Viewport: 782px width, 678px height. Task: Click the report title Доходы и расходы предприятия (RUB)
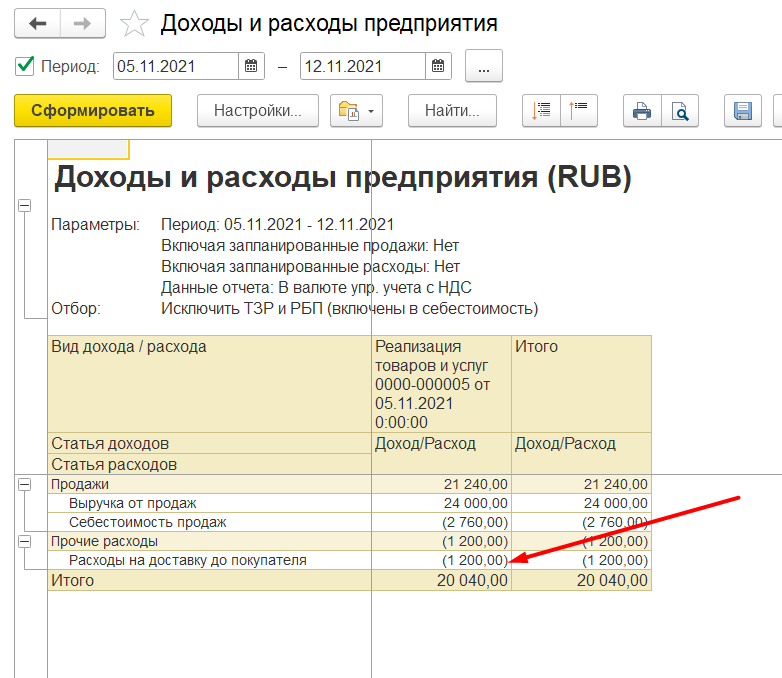tap(343, 177)
